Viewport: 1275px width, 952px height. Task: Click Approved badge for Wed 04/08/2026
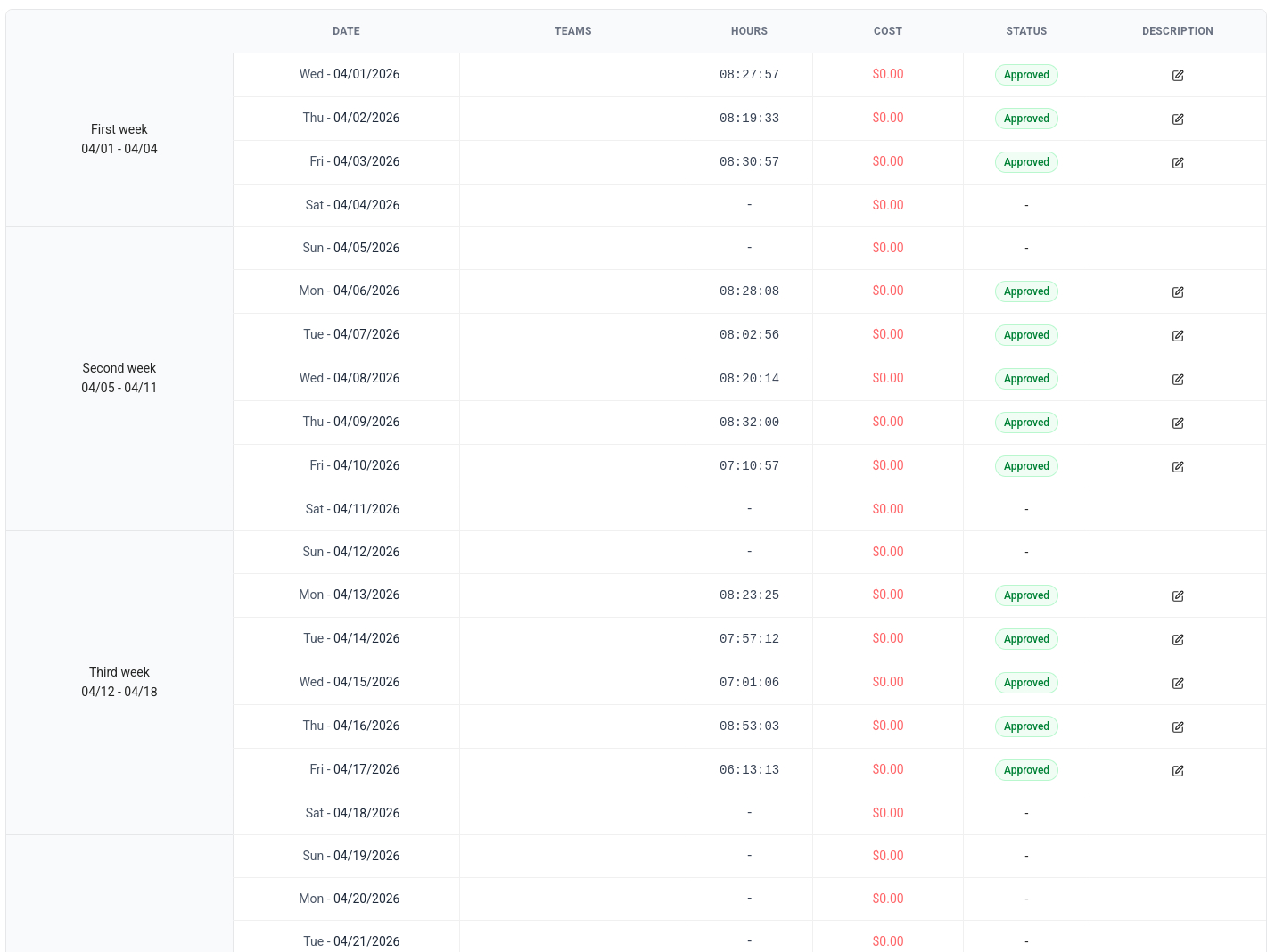[x=1025, y=379]
